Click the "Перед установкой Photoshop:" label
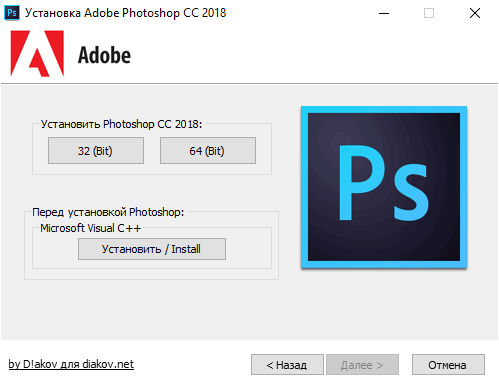 click(108, 212)
